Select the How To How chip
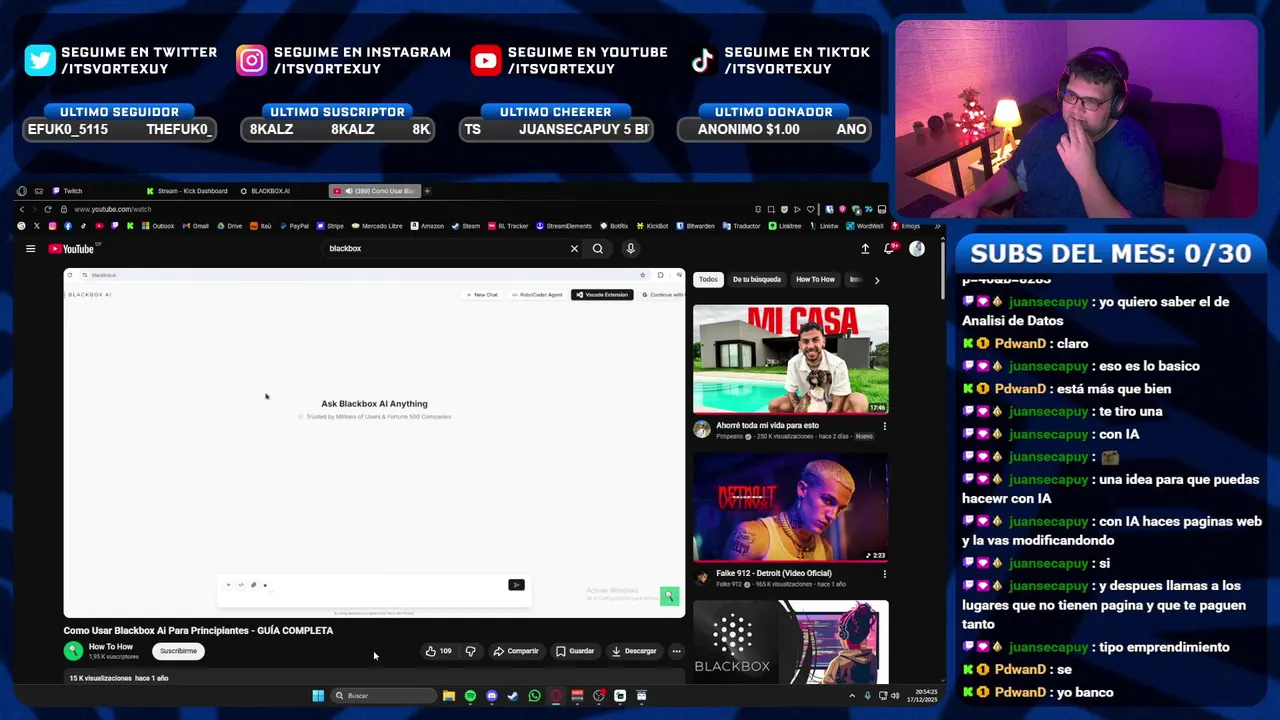The height and width of the screenshot is (720, 1280). tap(815, 280)
